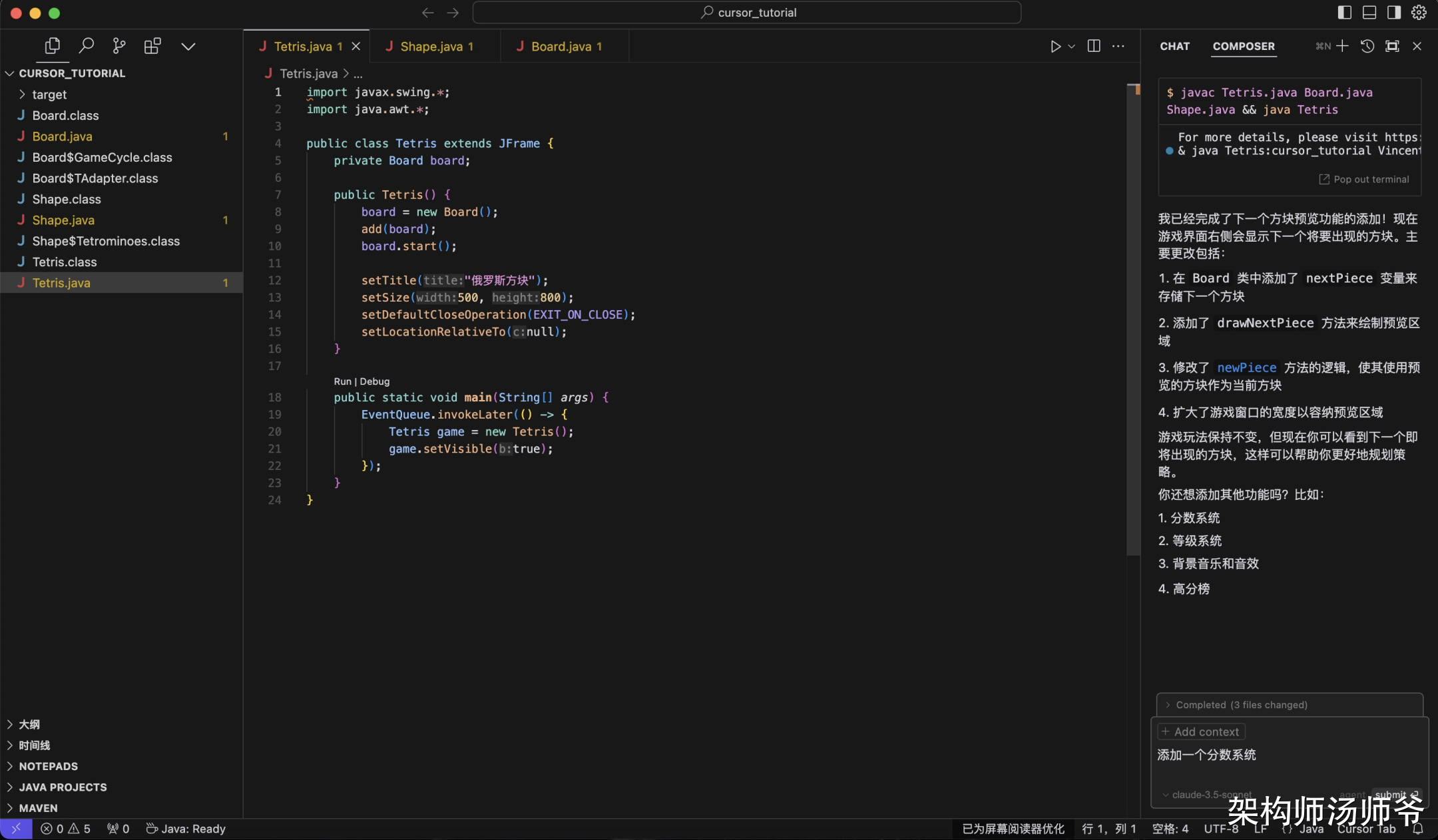Toggle the secondary sidebar layout icon

click(x=1394, y=12)
